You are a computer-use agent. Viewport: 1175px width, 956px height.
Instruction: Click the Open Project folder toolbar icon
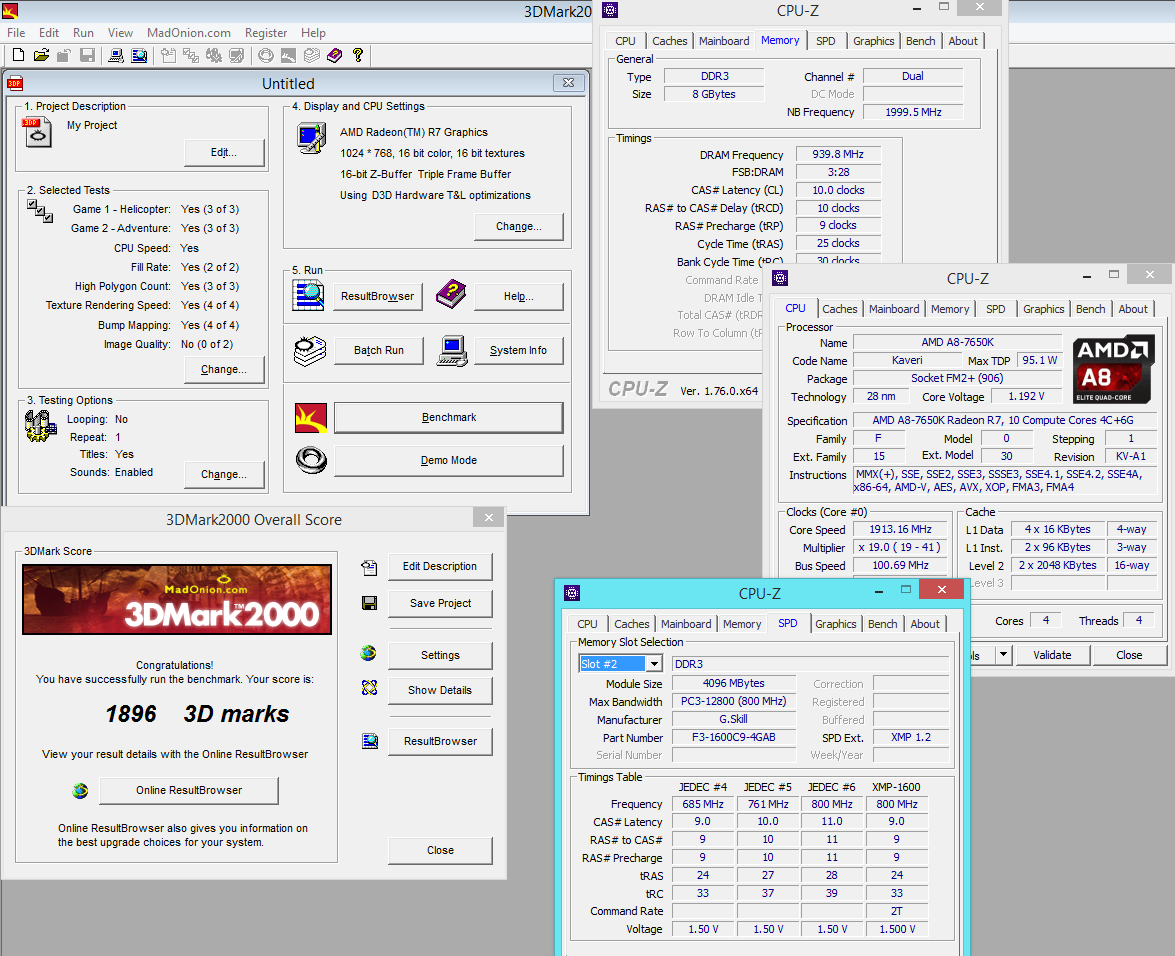[x=41, y=55]
